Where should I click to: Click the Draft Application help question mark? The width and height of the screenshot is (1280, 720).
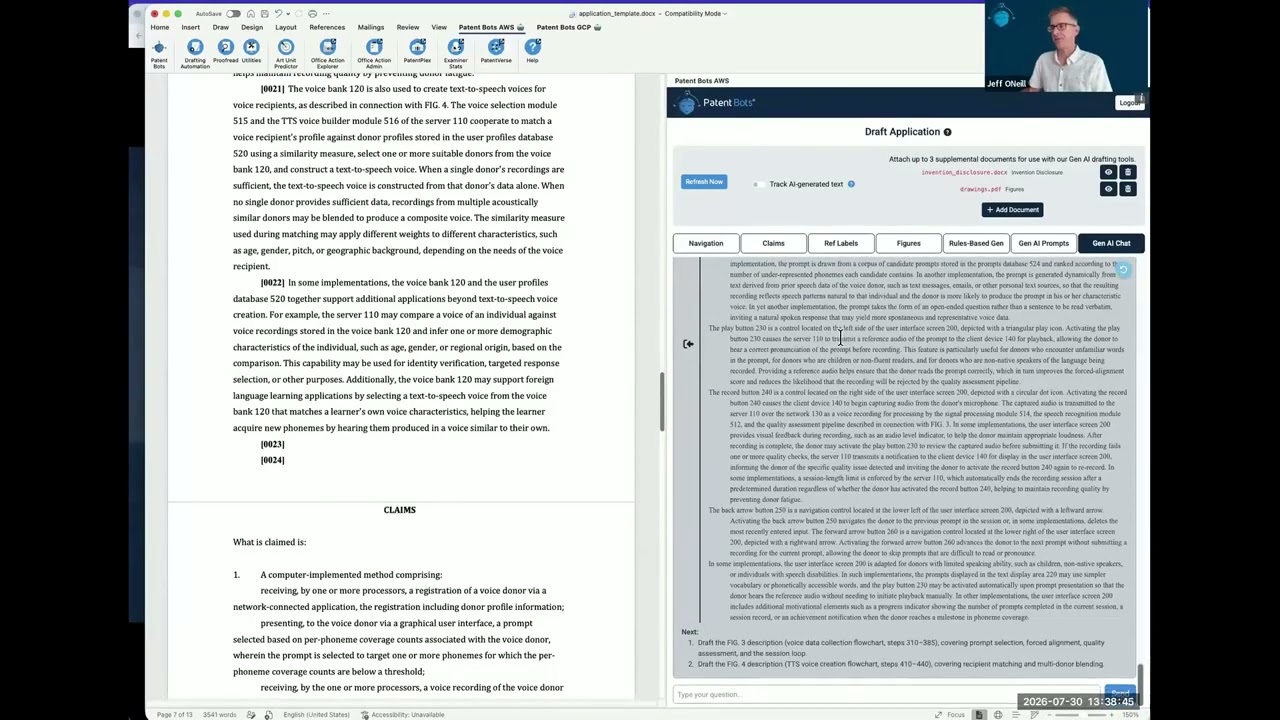[x=947, y=132]
